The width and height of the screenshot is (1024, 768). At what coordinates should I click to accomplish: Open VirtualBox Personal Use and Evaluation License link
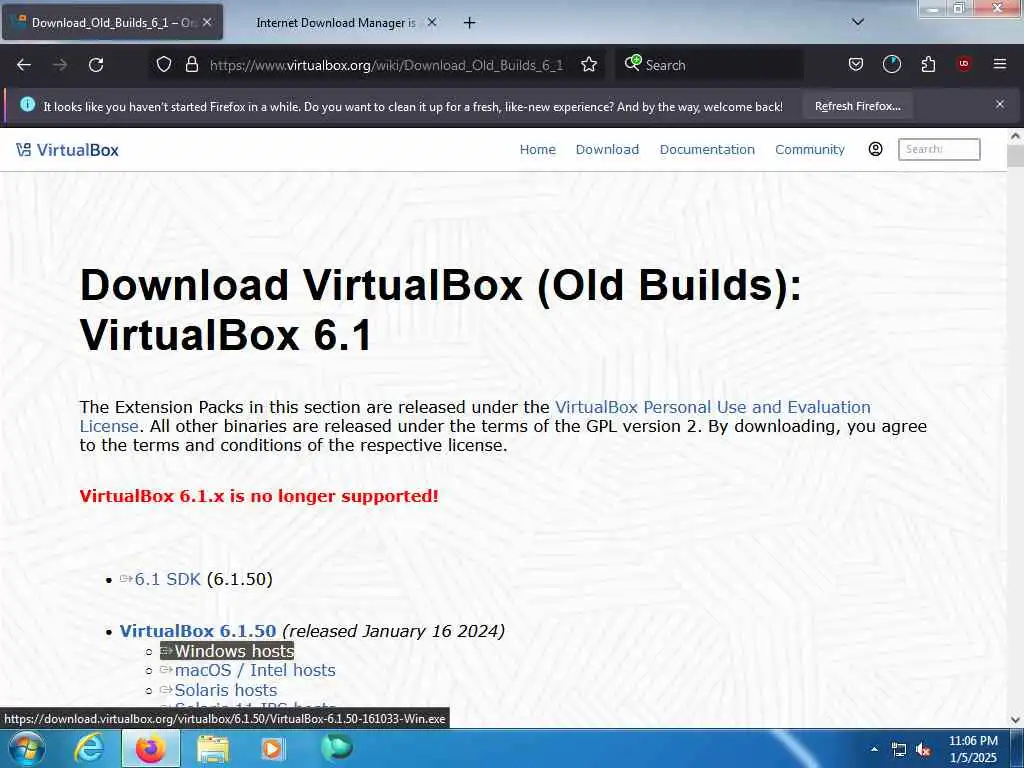point(475,417)
